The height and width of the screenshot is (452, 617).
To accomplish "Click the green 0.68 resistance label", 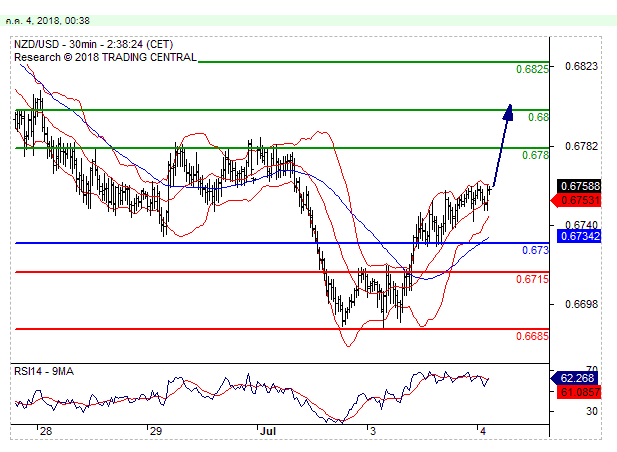I will (538, 117).
